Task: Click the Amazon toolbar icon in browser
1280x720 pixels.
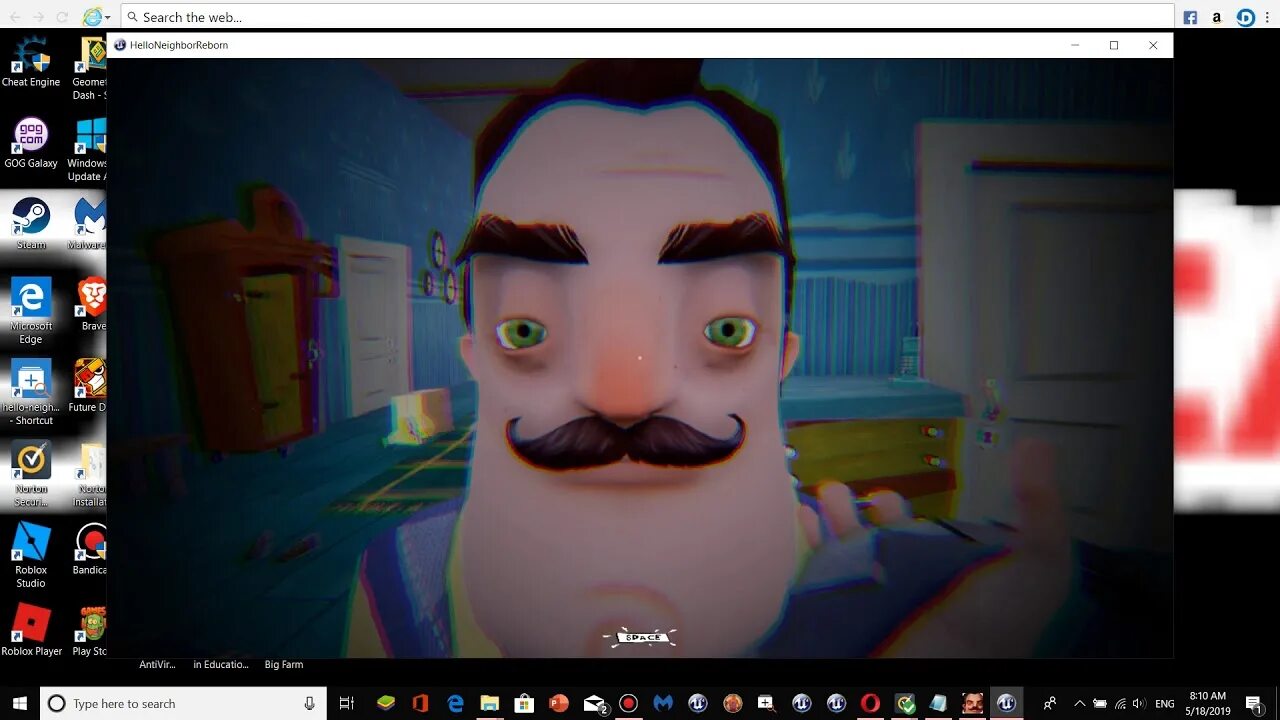Action: click(1217, 17)
